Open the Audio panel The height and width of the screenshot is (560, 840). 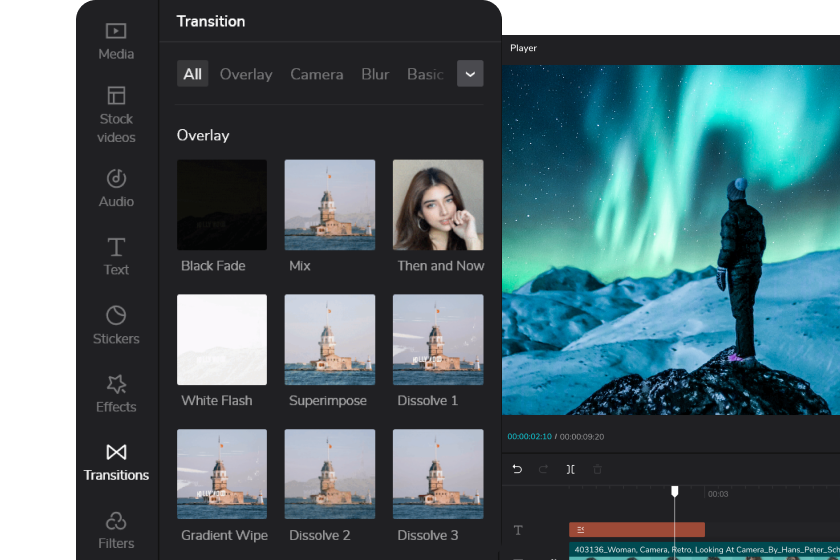(116, 188)
